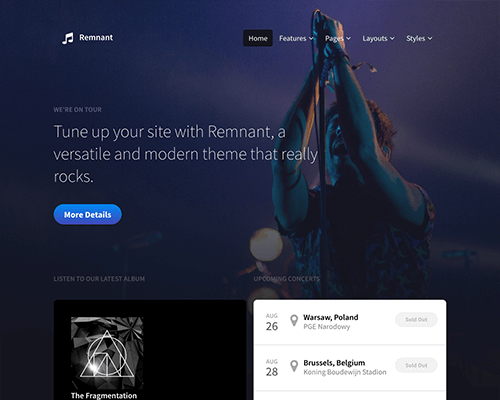Select the Brussels, Belgium concert title
500x400 pixels.
[x=334, y=363]
